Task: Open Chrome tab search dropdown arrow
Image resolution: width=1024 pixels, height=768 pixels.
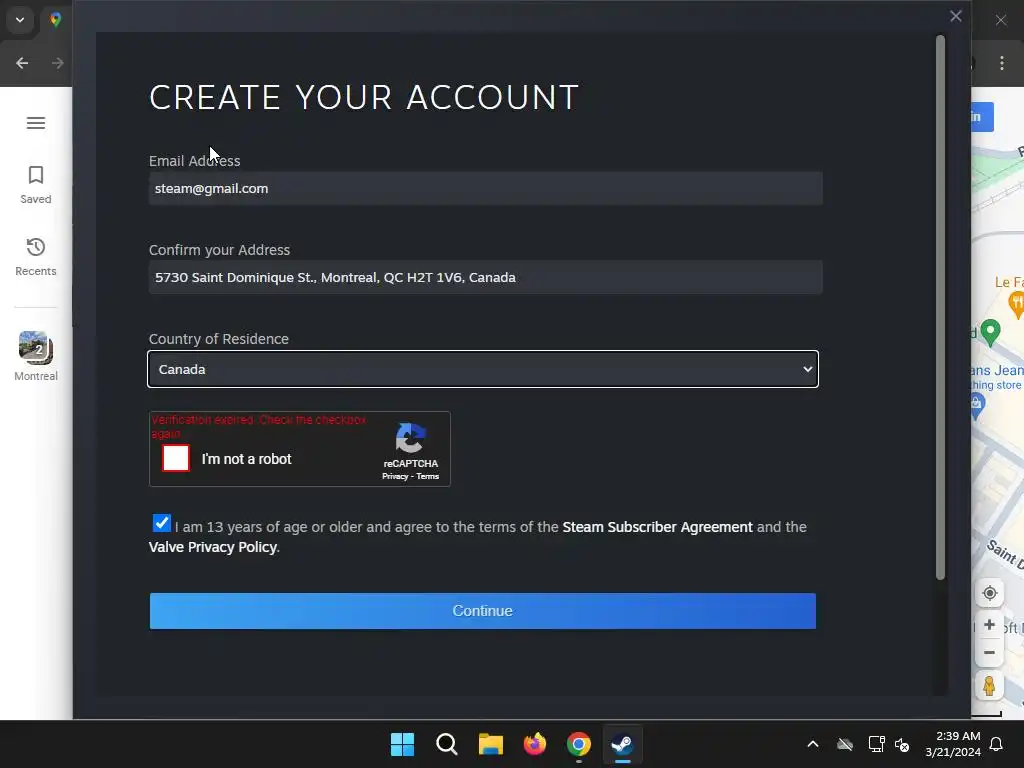Action: [20, 20]
